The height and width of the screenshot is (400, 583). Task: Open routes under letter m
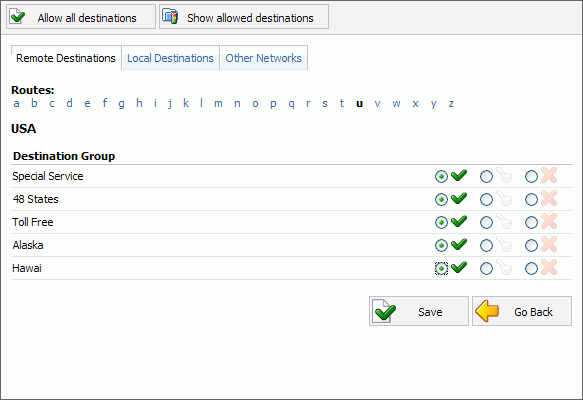[218, 103]
